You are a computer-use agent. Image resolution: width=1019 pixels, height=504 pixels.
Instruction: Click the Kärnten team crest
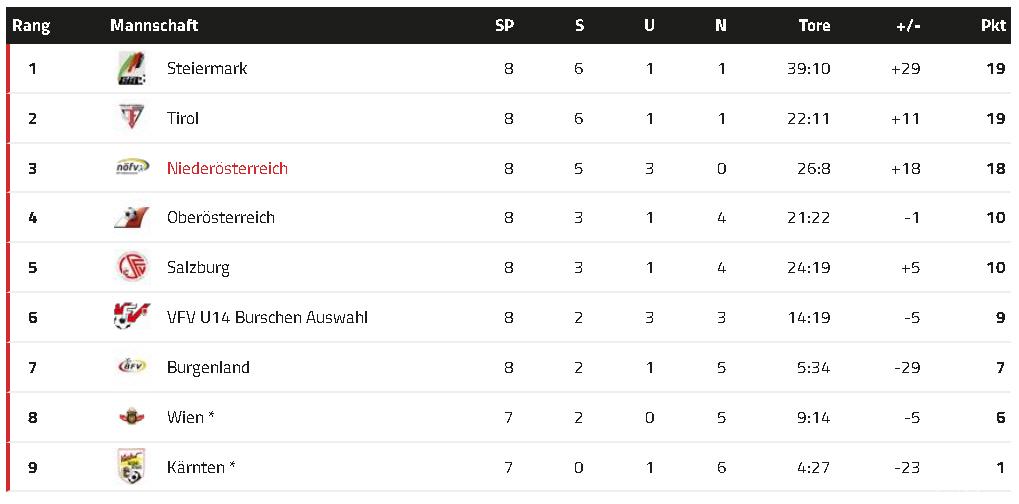click(131, 467)
